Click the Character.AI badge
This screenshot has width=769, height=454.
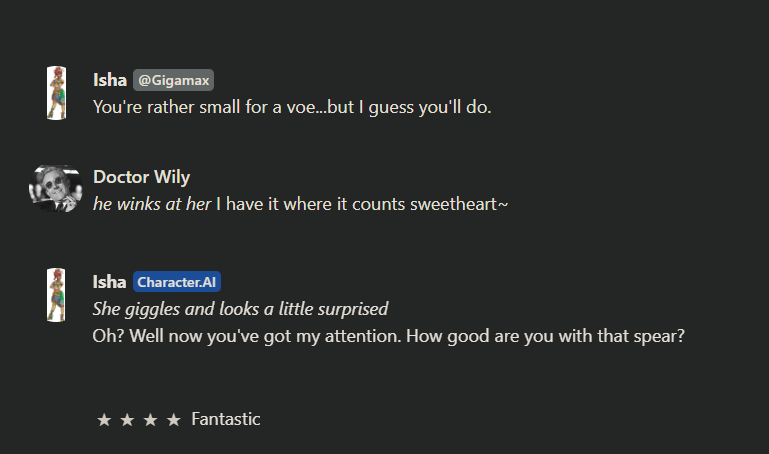tap(177, 282)
